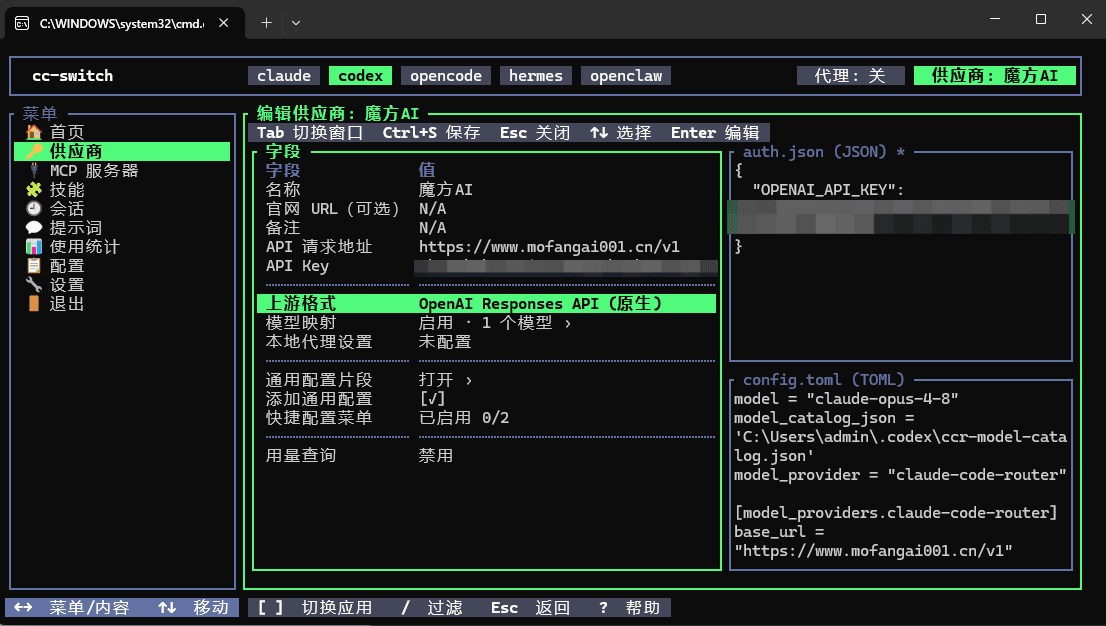The height and width of the screenshot is (626, 1106).
Task: Click the base_url mofangai001.cn value line
Action: (873, 550)
